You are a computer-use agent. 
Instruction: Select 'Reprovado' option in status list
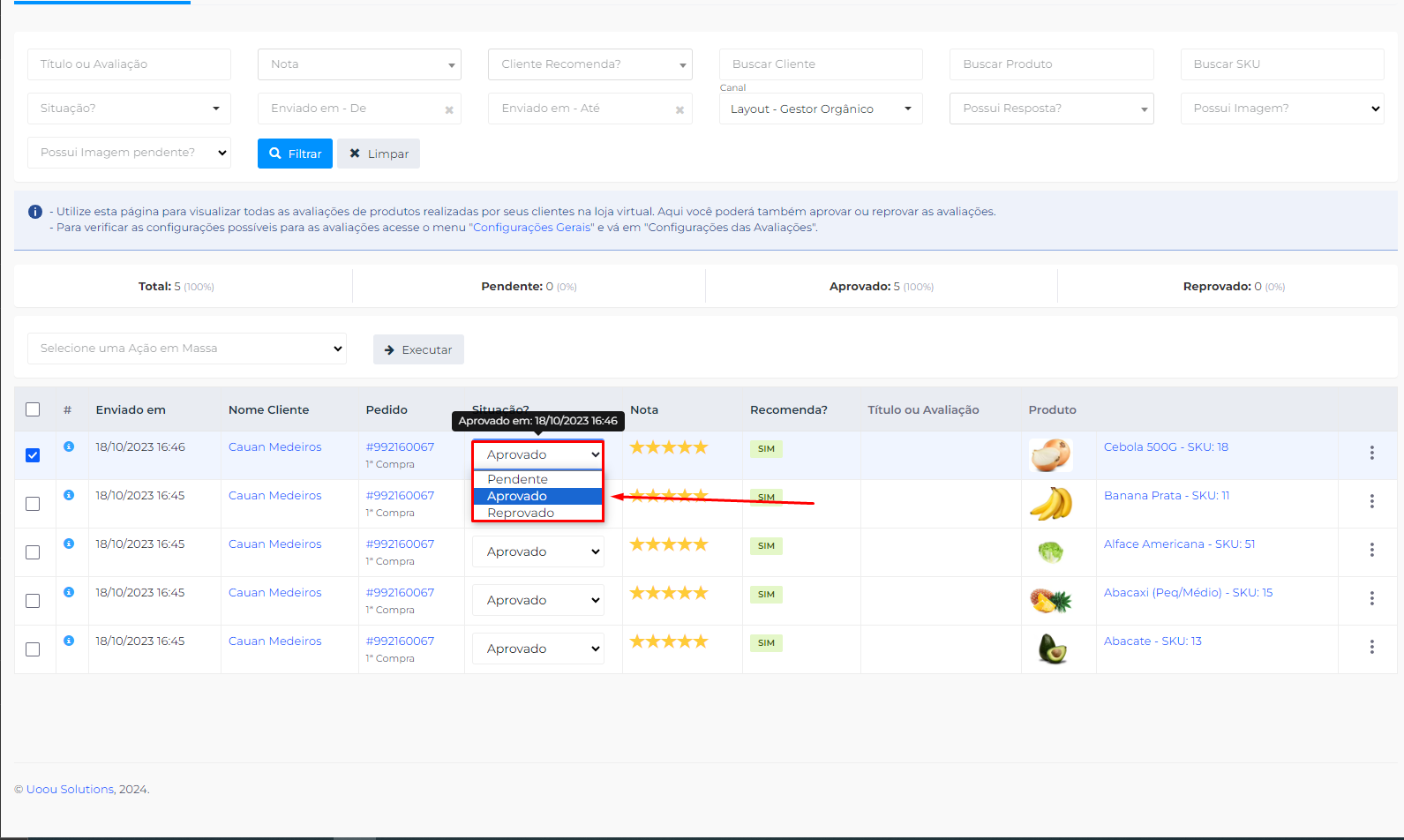tap(537, 513)
